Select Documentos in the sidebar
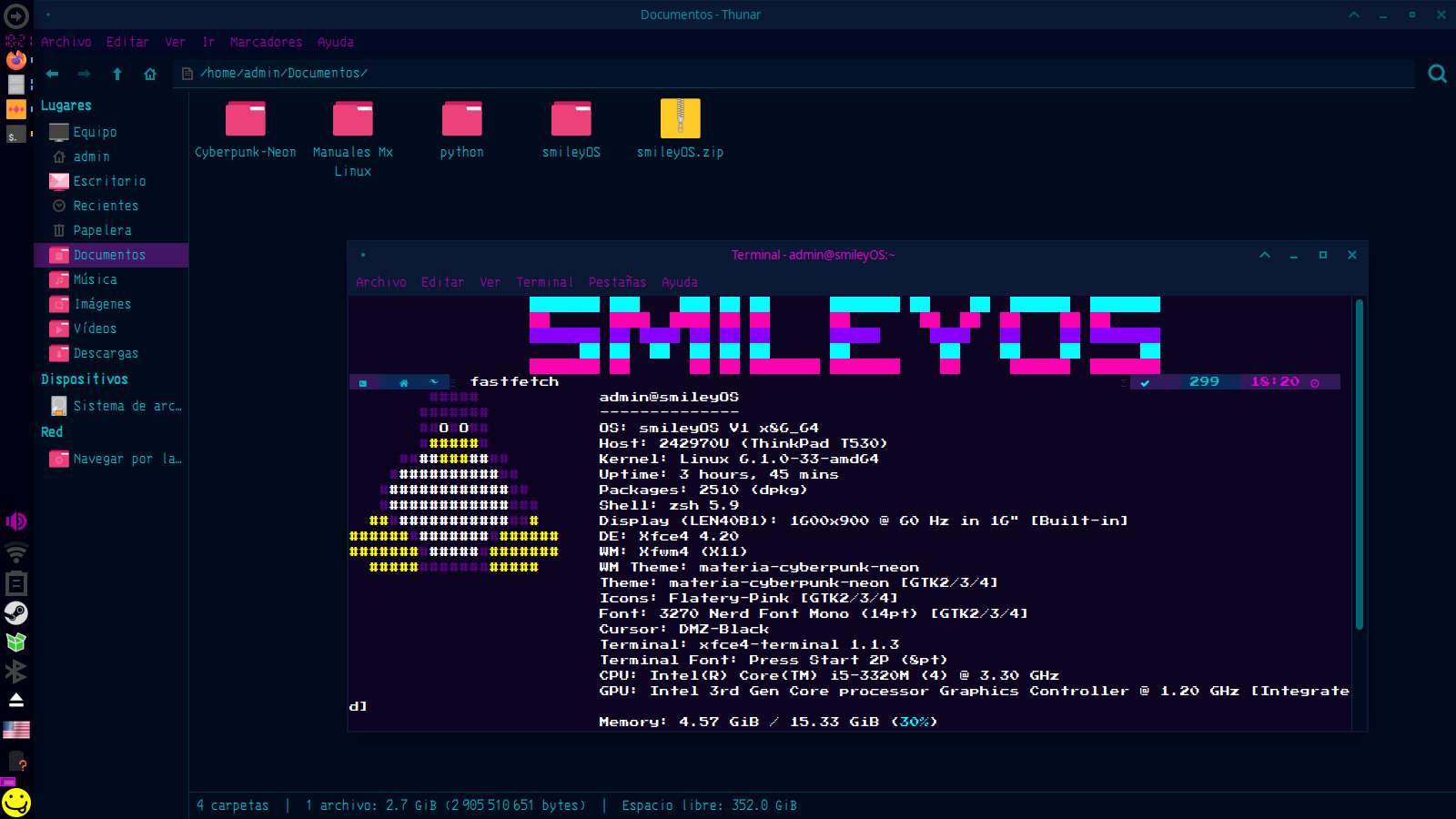The height and width of the screenshot is (819, 1456). coord(111,255)
